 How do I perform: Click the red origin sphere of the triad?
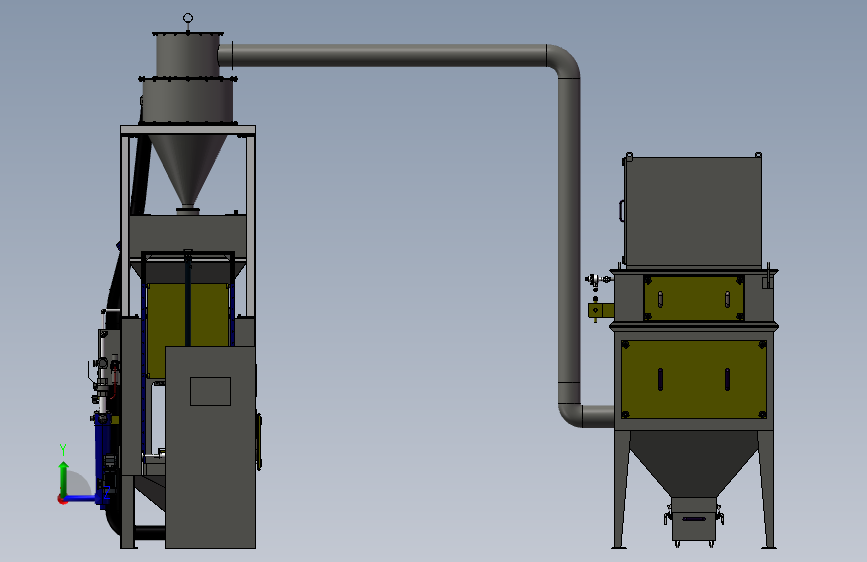[62, 499]
